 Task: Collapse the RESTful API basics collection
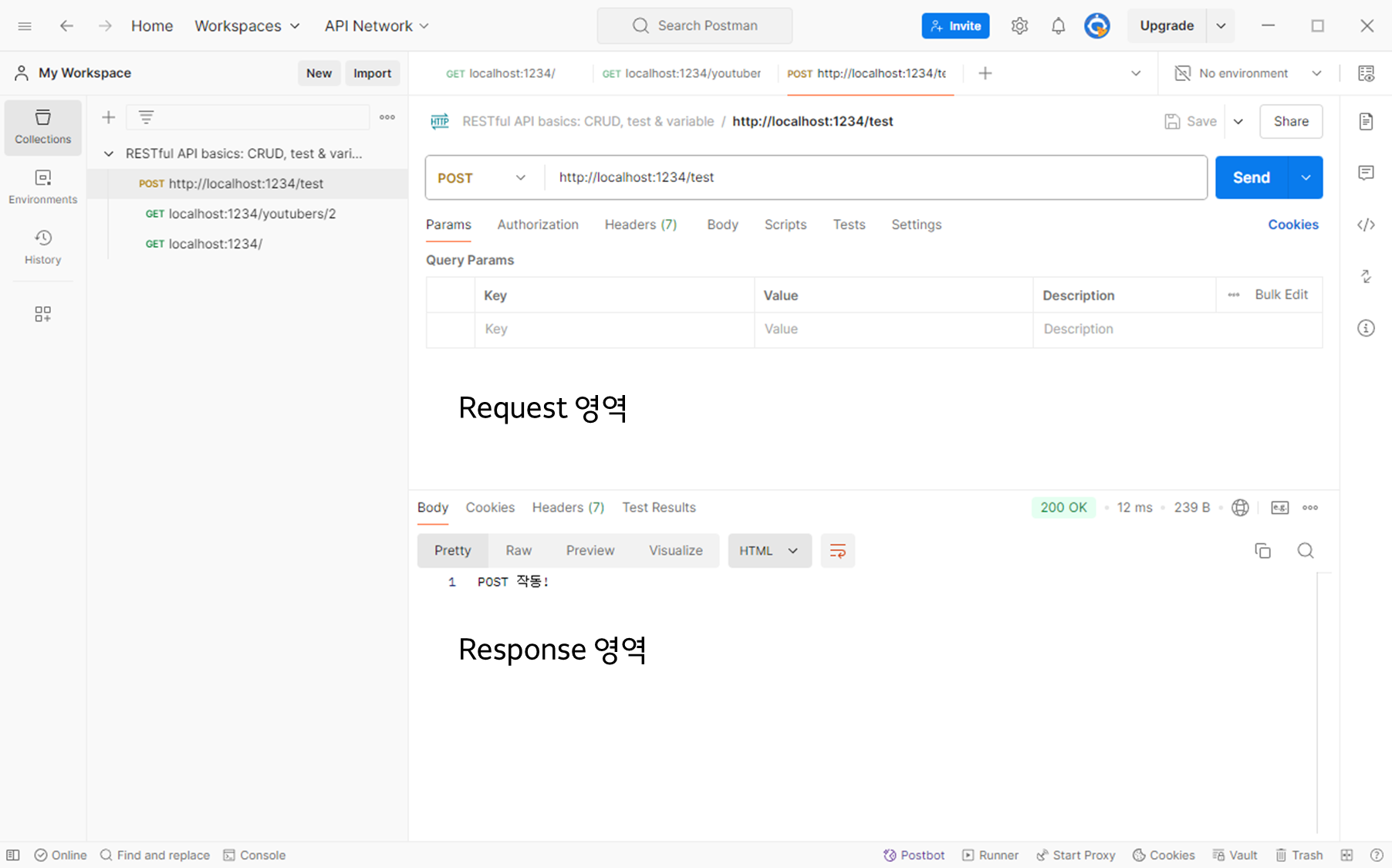pyautogui.click(x=109, y=154)
